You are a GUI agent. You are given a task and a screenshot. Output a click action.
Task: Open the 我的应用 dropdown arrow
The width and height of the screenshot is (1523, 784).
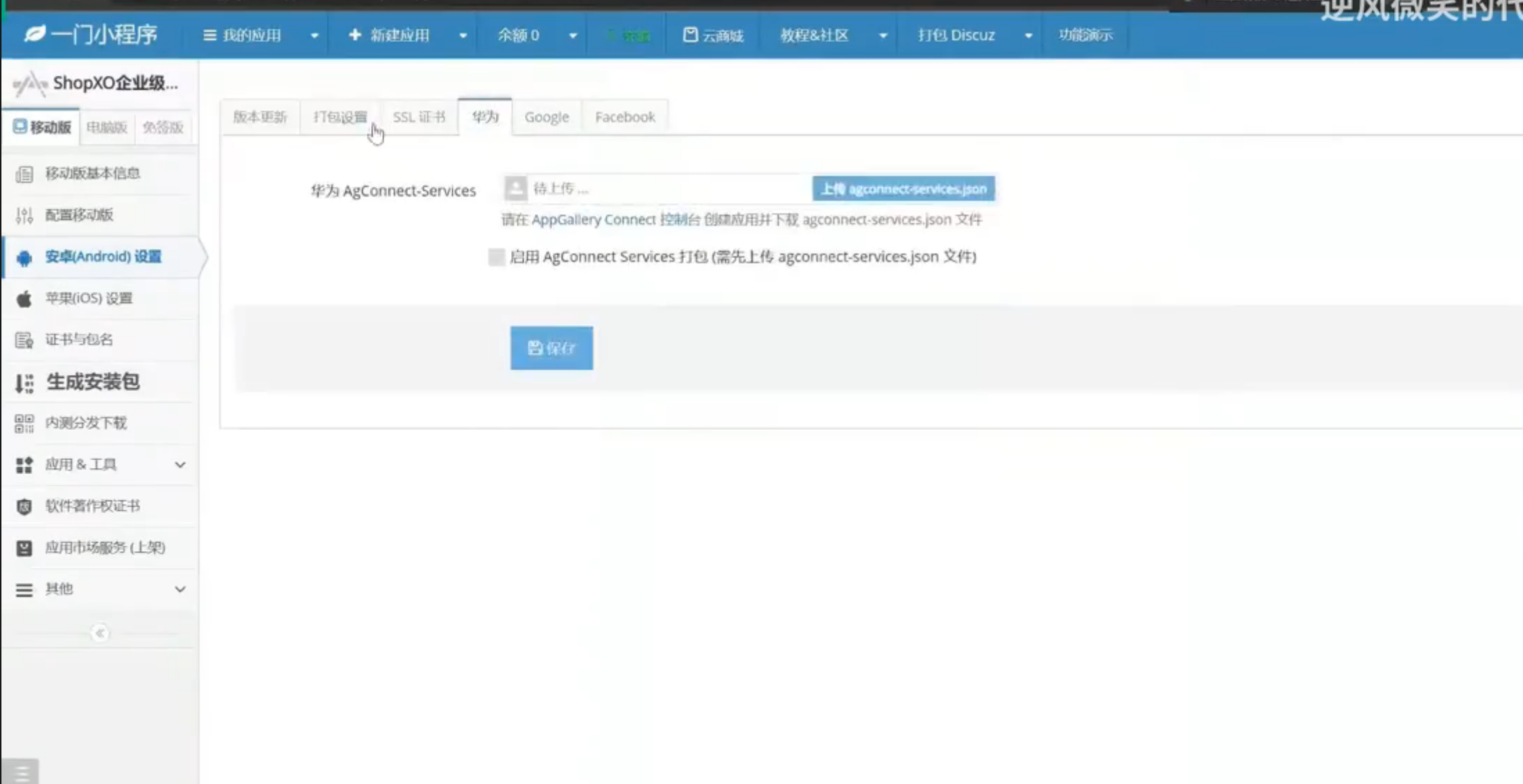click(x=314, y=35)
